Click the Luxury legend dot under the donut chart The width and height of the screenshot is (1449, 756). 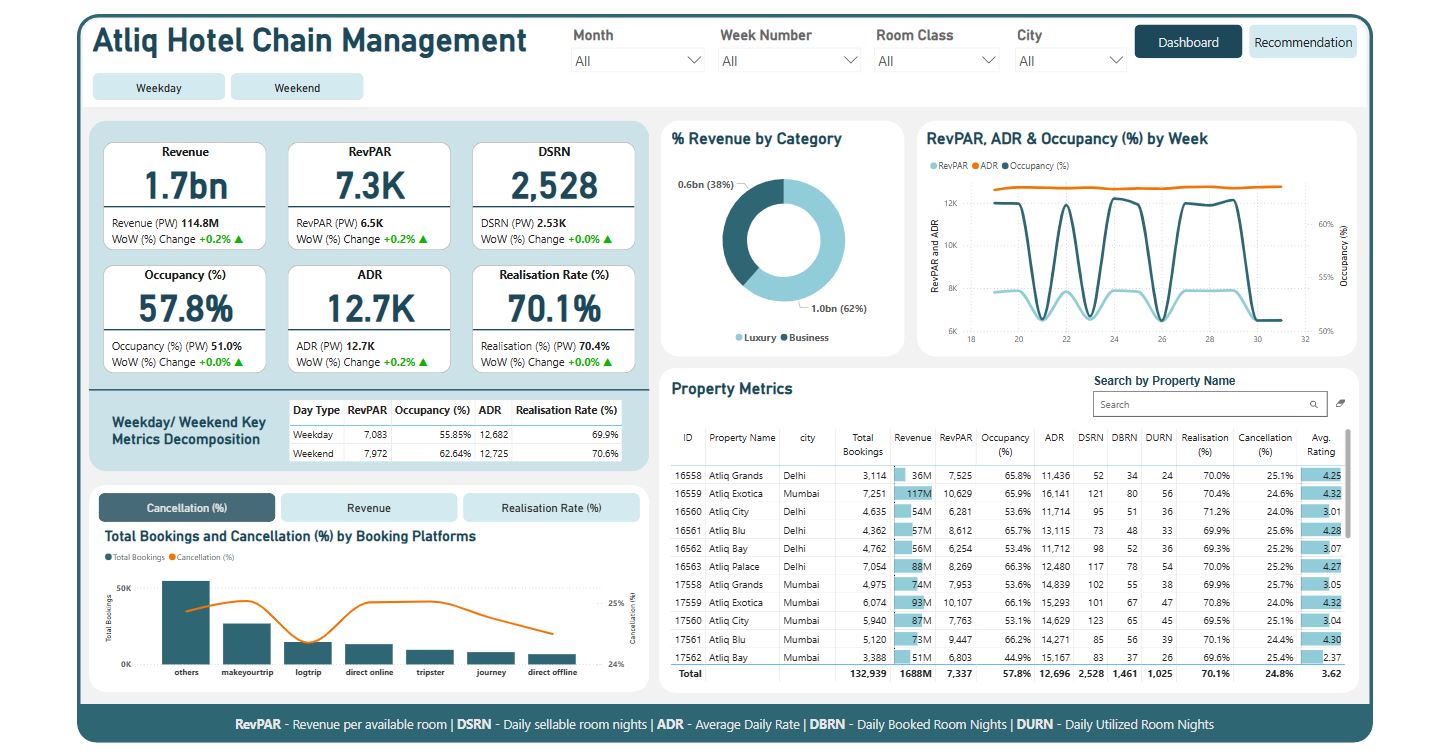click(x=737, y=337)
